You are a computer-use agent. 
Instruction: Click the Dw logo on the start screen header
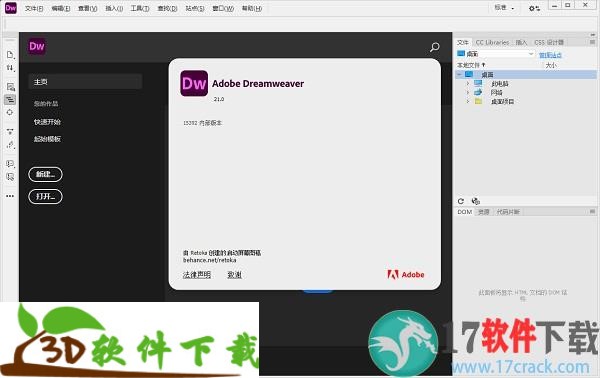37,47
